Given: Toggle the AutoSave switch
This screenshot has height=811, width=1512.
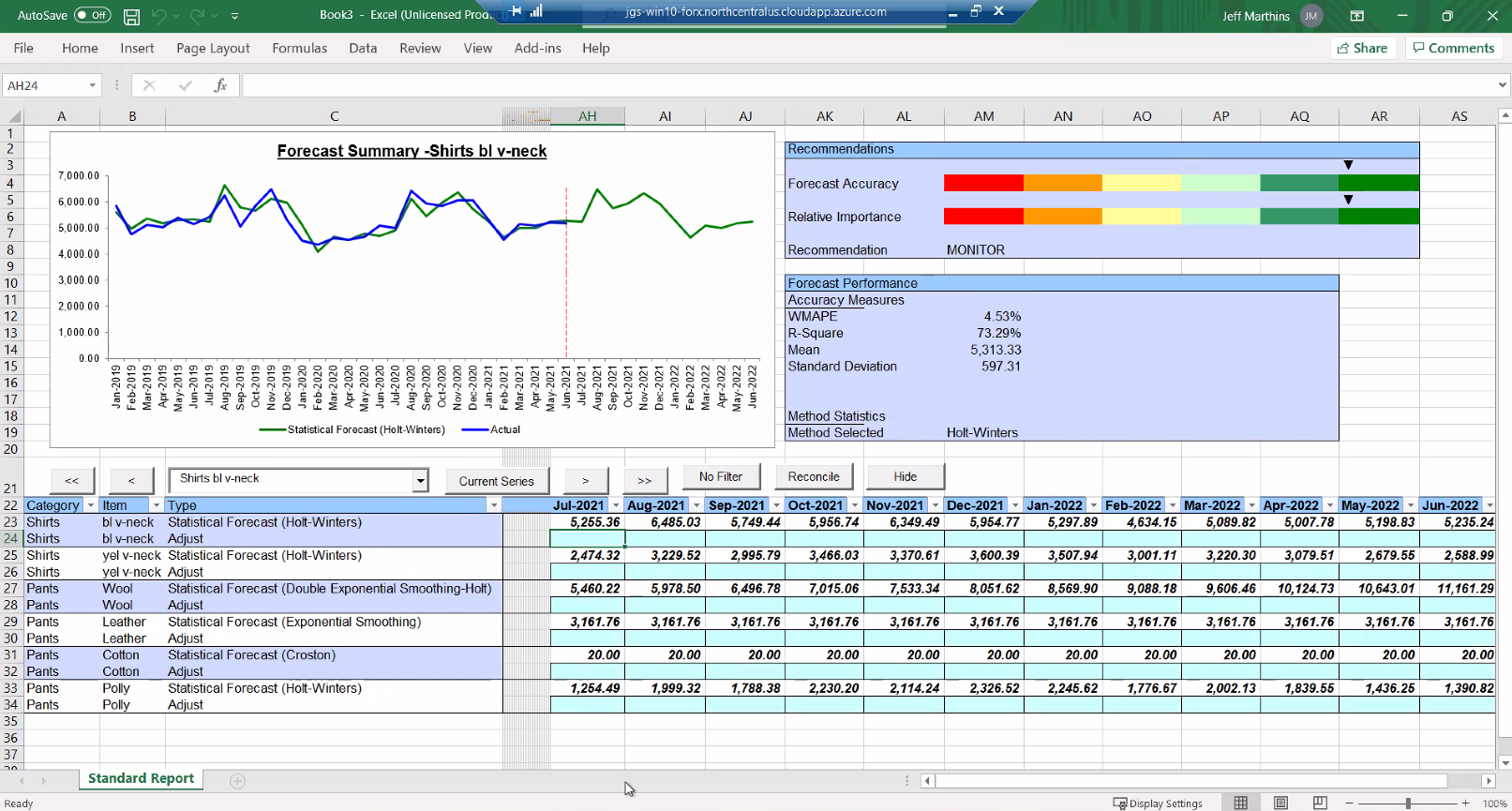Looking at the screenshot, I should (92, 16).
